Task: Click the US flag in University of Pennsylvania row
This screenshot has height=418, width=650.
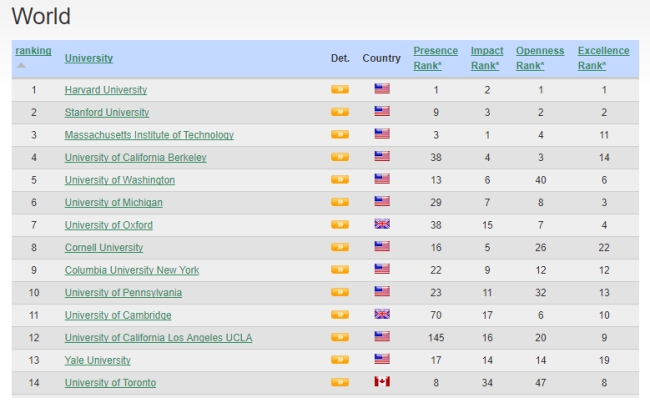Action: tap(382, 292)
